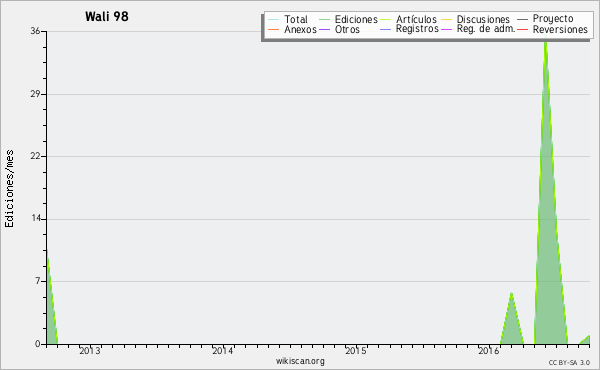Click the 14 y-axis value
Viewport: 600px width, 370px height.
pos(36,218)
